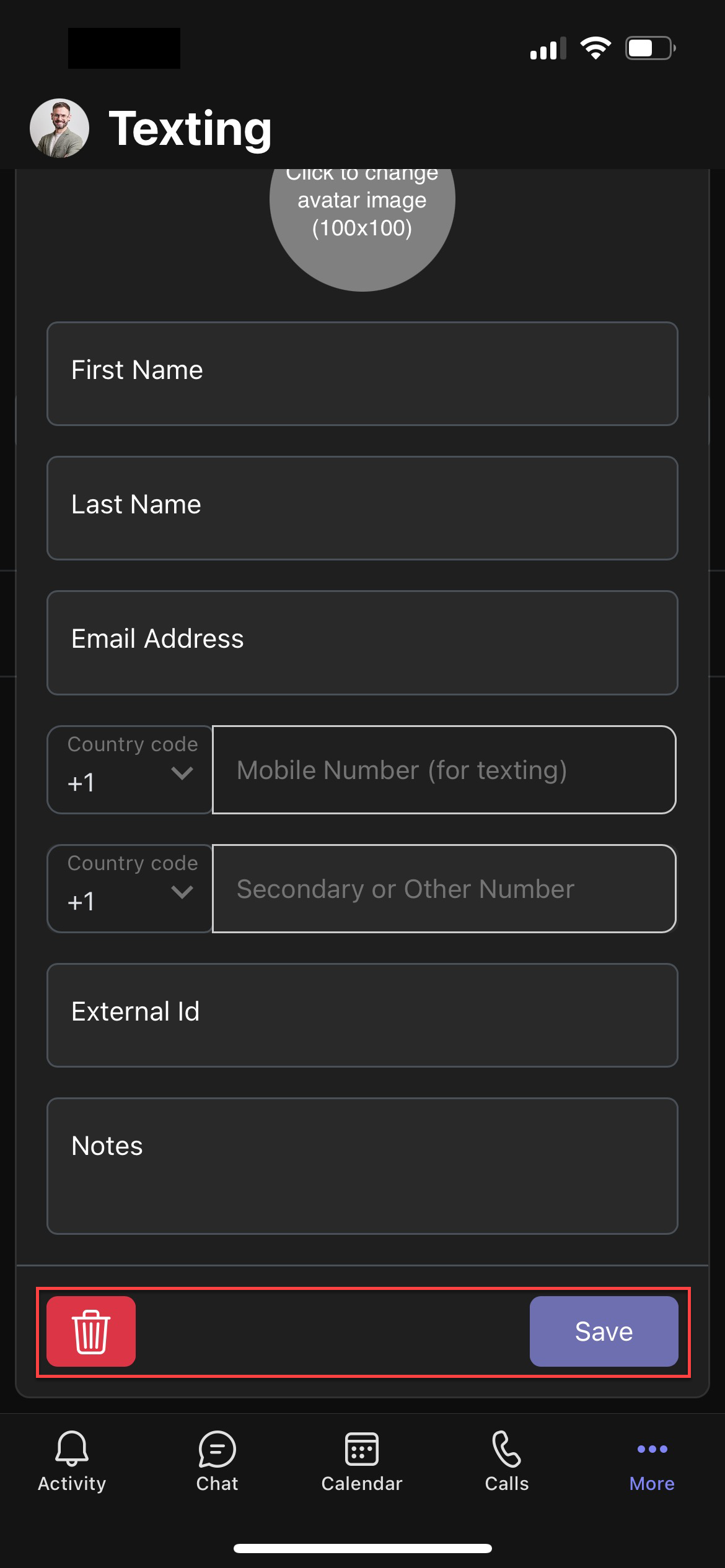Focus the Email Address field
This screenshot has width=725, height=1568.
click(362, 642)
